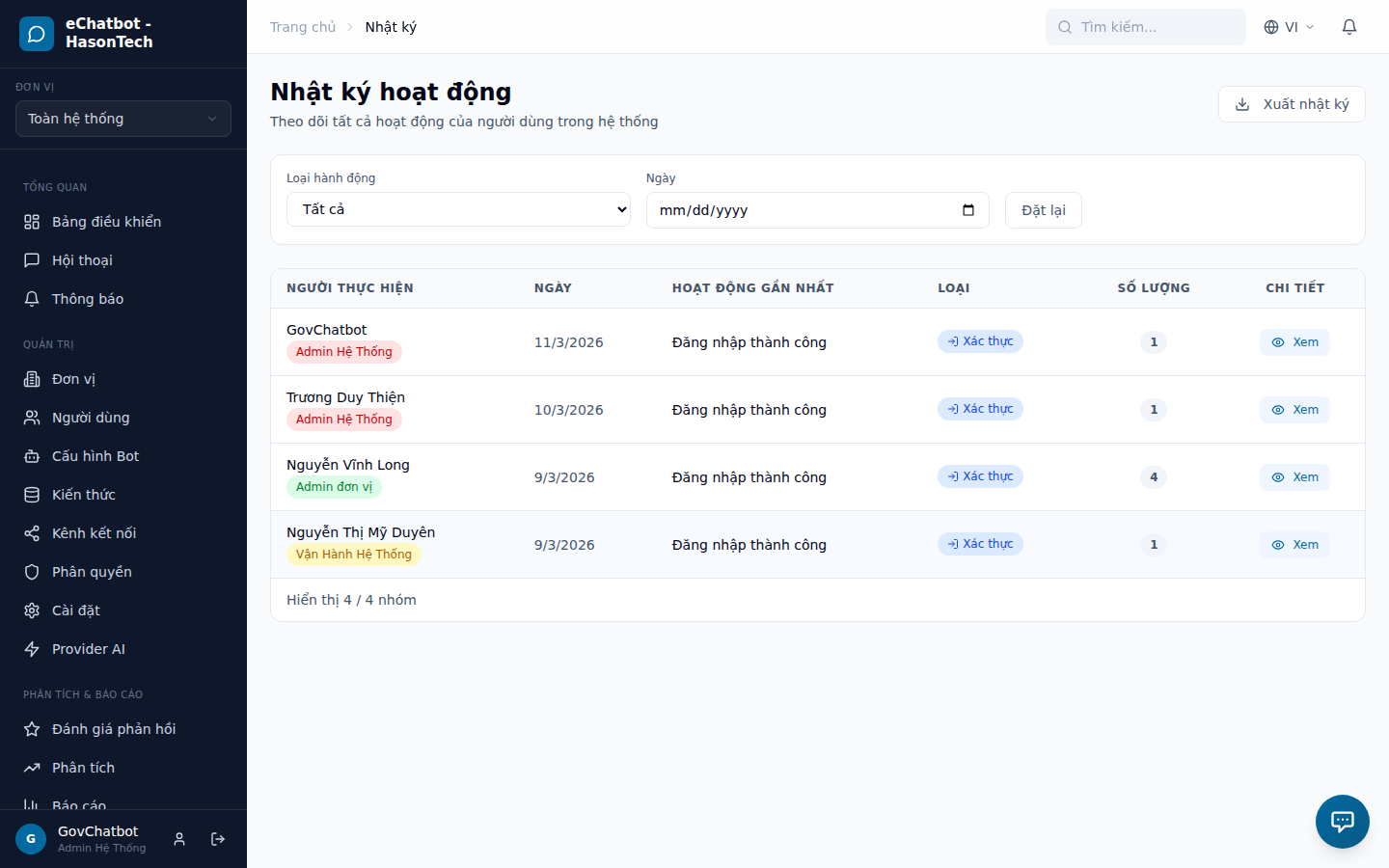Select the Phân quyền shield icon

pos(32,571)
